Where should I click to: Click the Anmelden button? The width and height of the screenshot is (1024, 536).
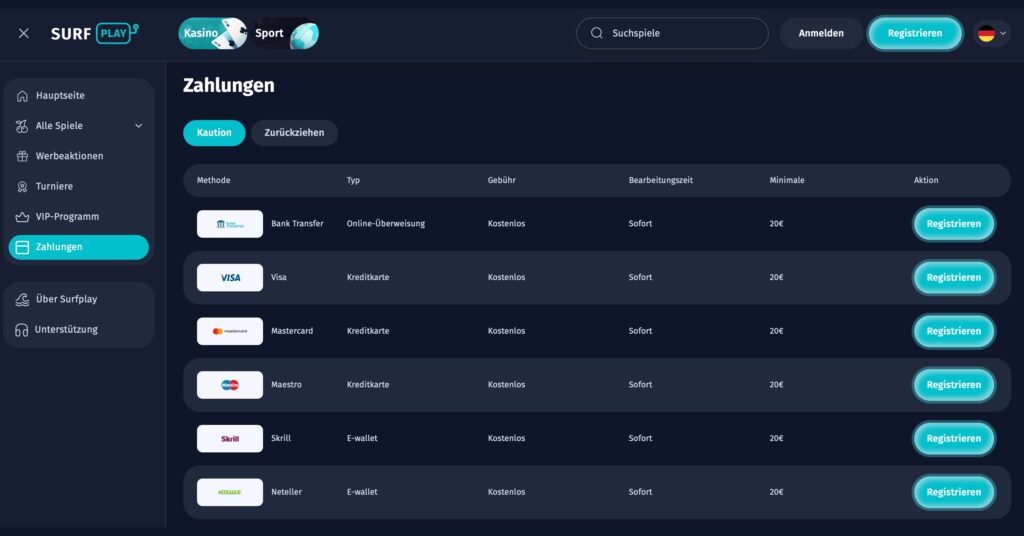(x=821, y=33)
